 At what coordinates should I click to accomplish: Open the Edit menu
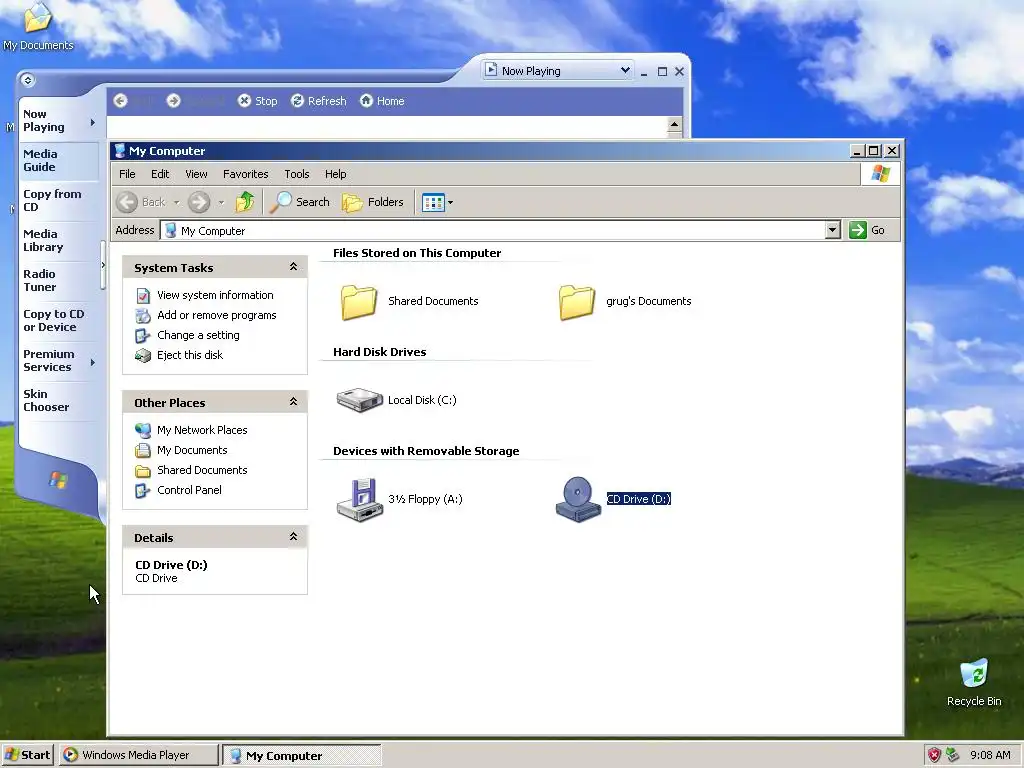point(160,174)
